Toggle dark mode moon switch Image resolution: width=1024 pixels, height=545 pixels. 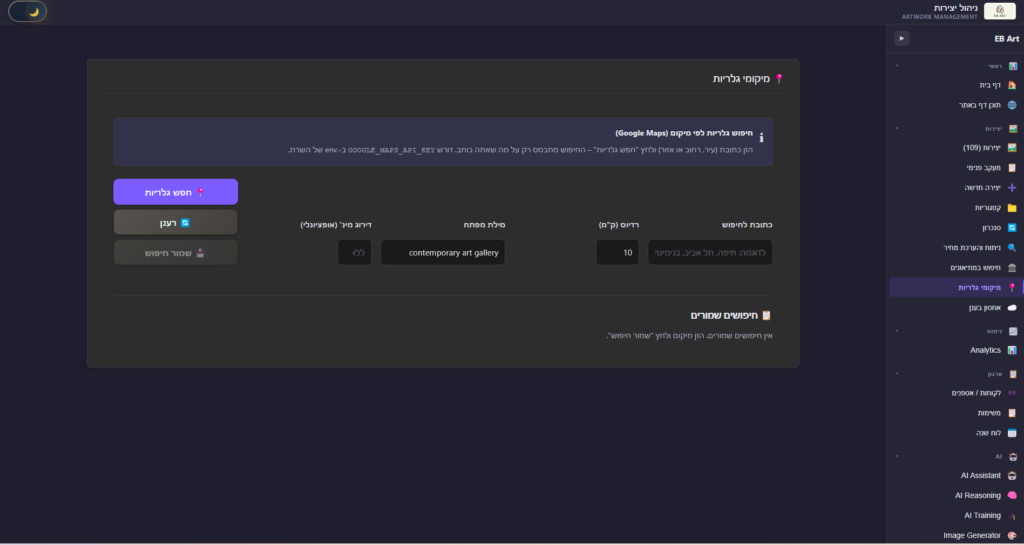tap(27, 12)
